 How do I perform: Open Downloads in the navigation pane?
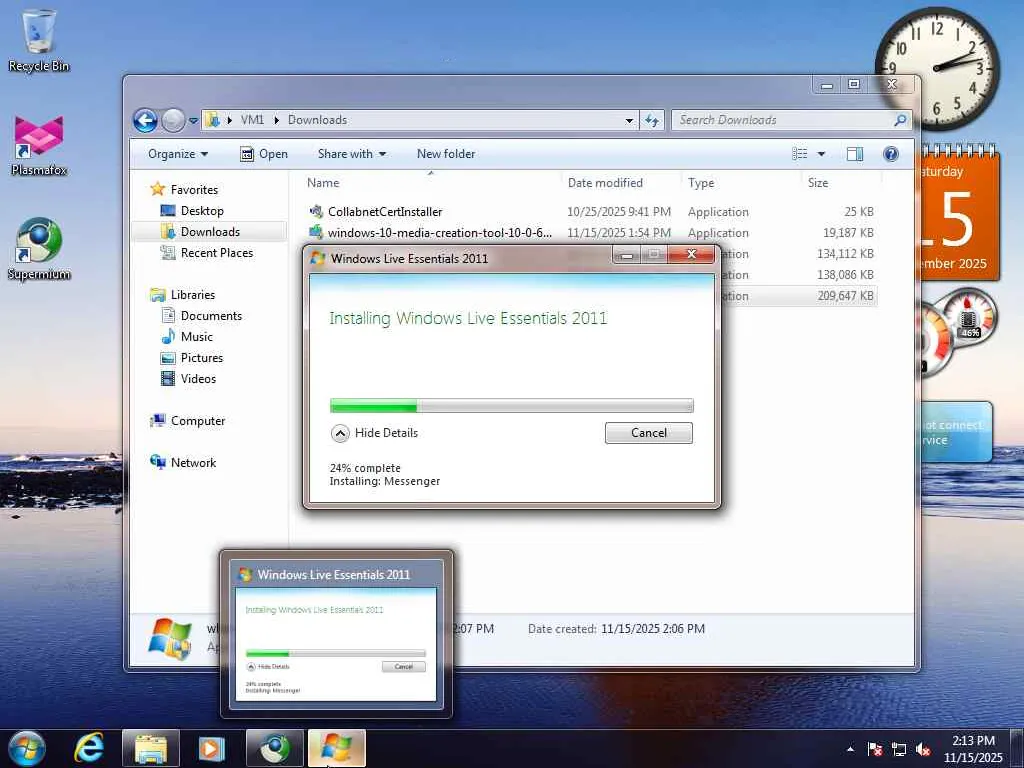tap(210, 232)
